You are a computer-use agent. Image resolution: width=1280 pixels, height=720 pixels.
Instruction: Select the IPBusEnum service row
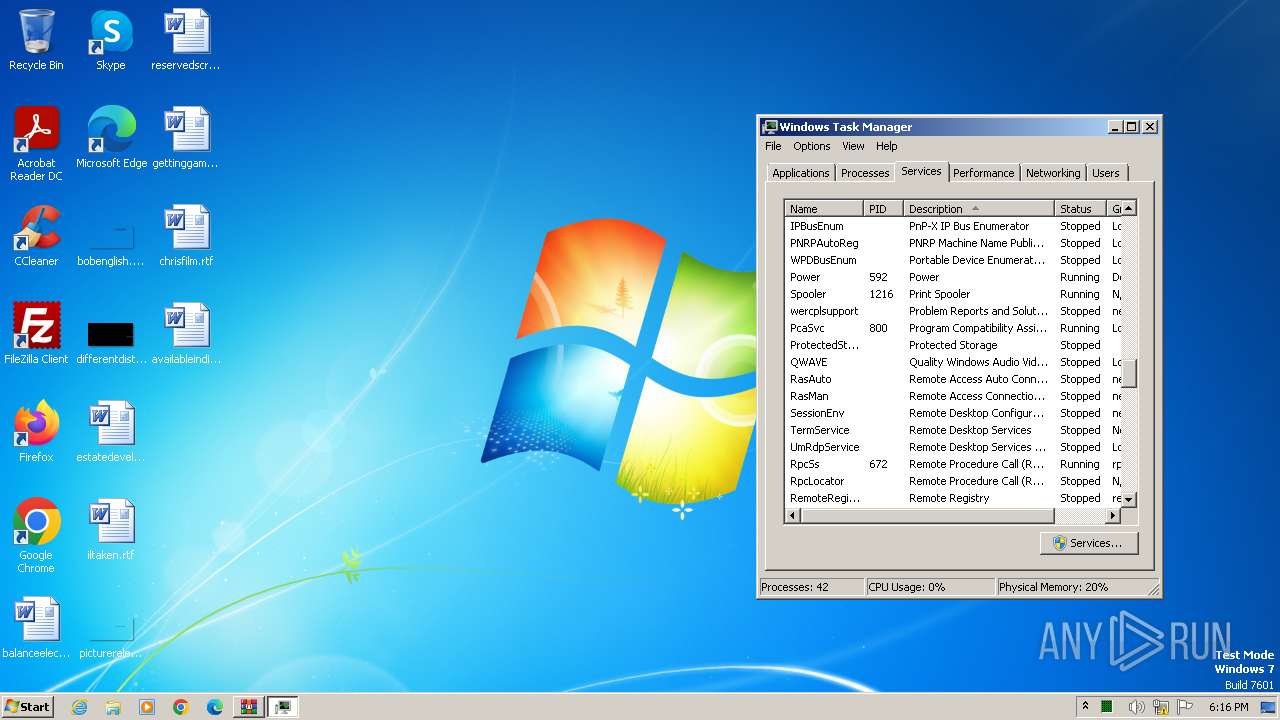(x=953, y=226)
